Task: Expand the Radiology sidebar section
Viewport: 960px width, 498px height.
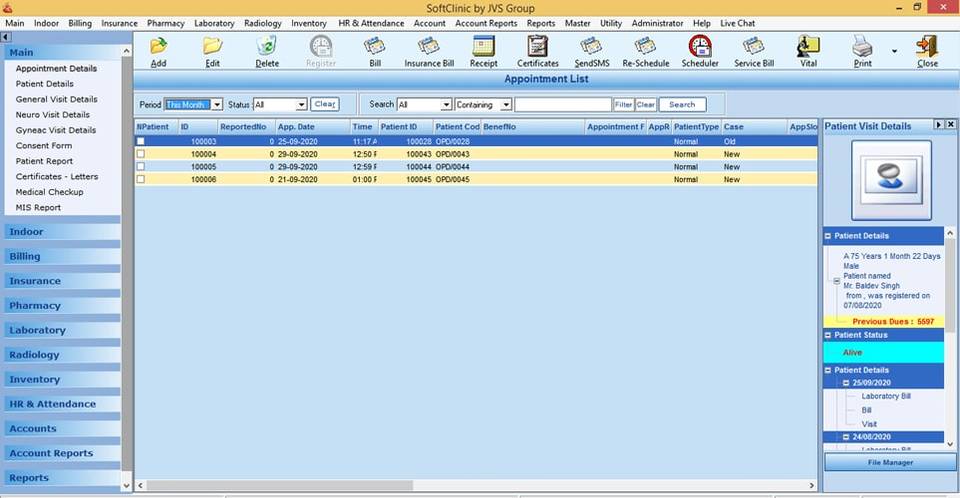Action: pyautogui.click(x=62, y=355)
